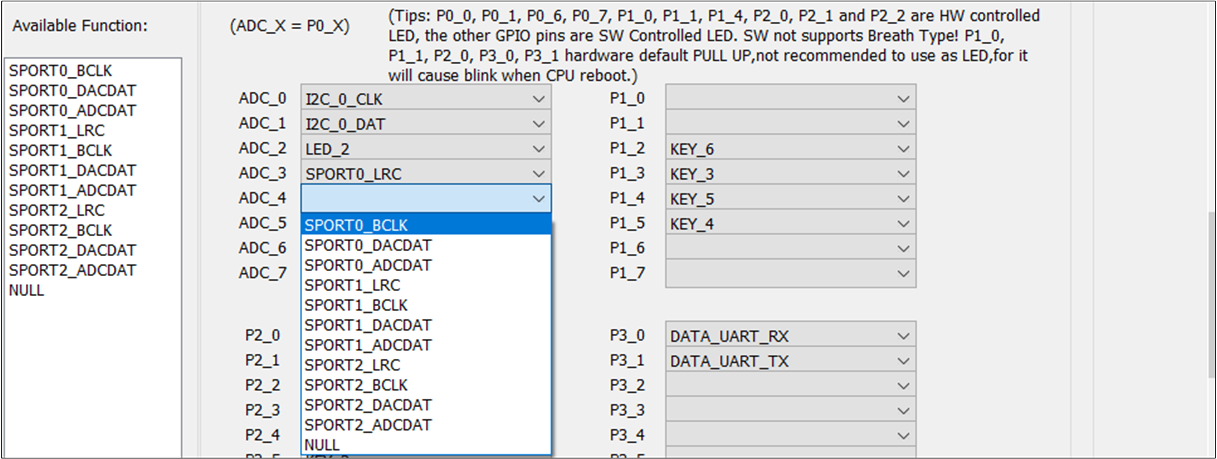Choose SPORT0_ADCDAT in the dropdown list

pos(426,265)
